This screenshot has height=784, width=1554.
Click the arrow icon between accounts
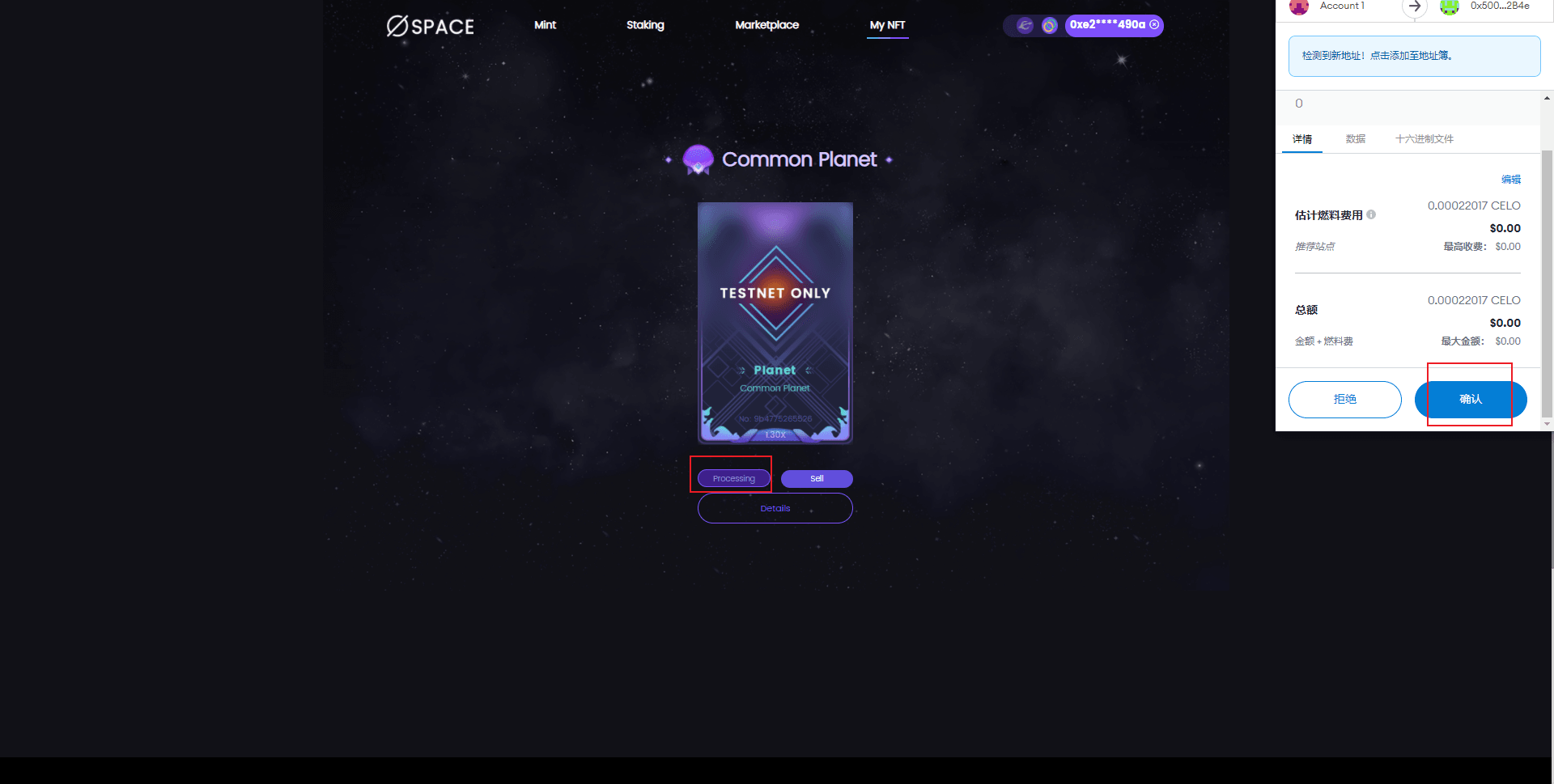click(x=1414, y=6)
